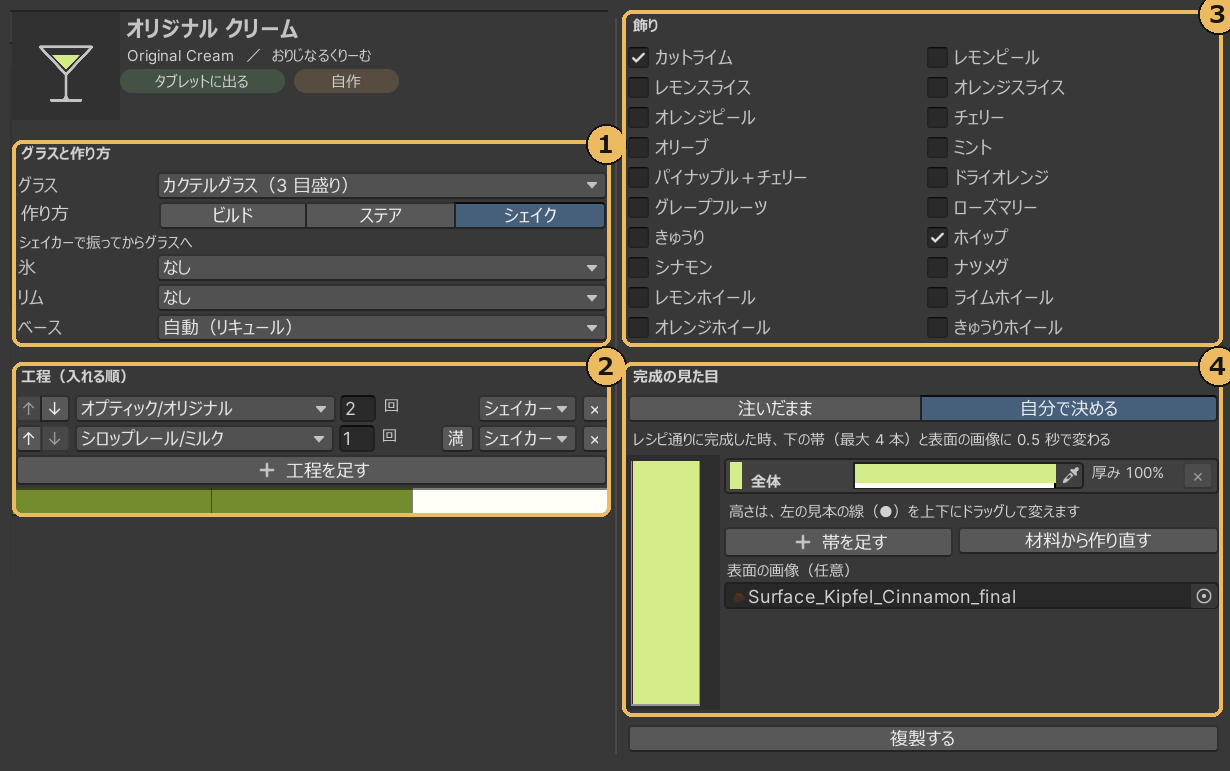The image size is (1230, 771).
Task: Pick color with the eyedropper icon
Action: click(x=1071, y=475)
